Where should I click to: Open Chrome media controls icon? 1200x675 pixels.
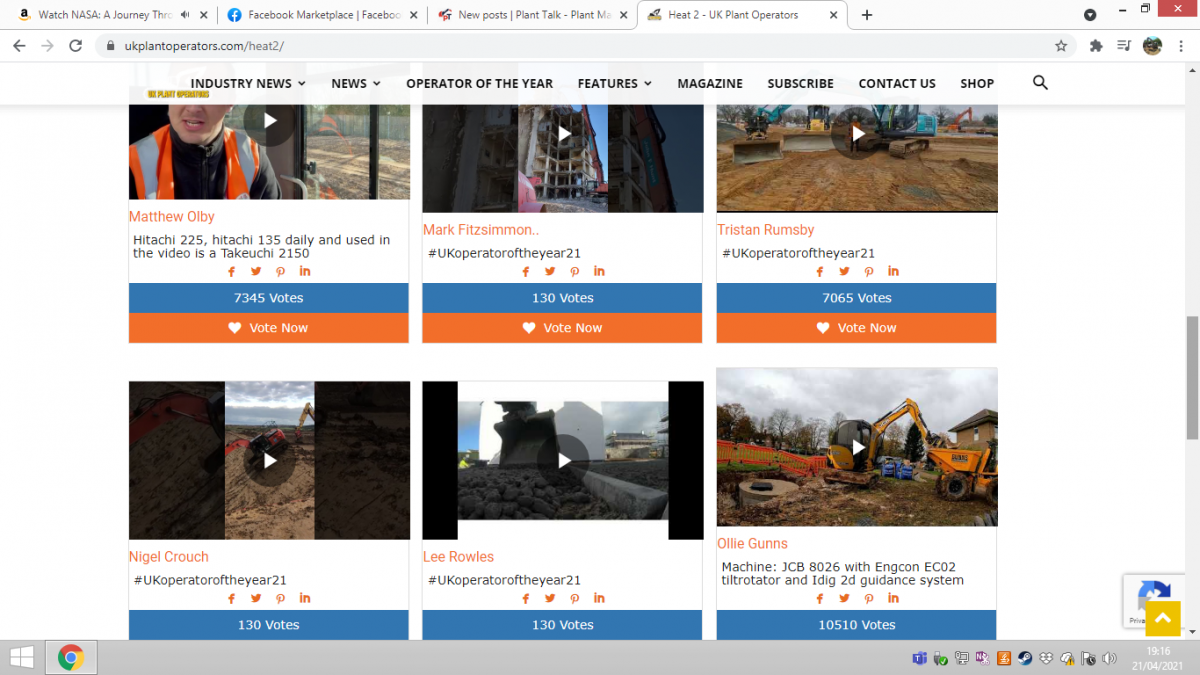(x=1124, y=46)
